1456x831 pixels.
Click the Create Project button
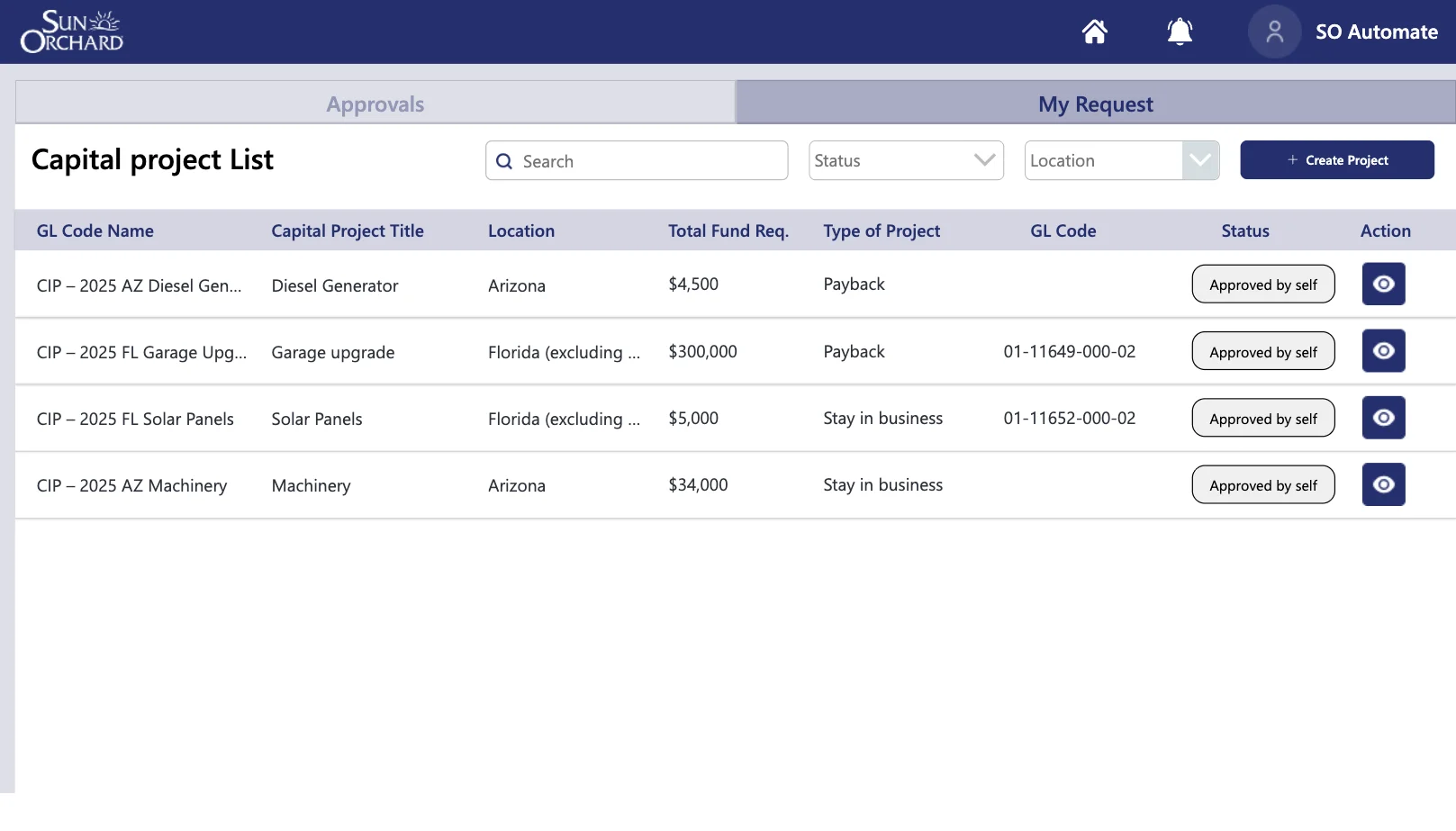coord(1337,159)
